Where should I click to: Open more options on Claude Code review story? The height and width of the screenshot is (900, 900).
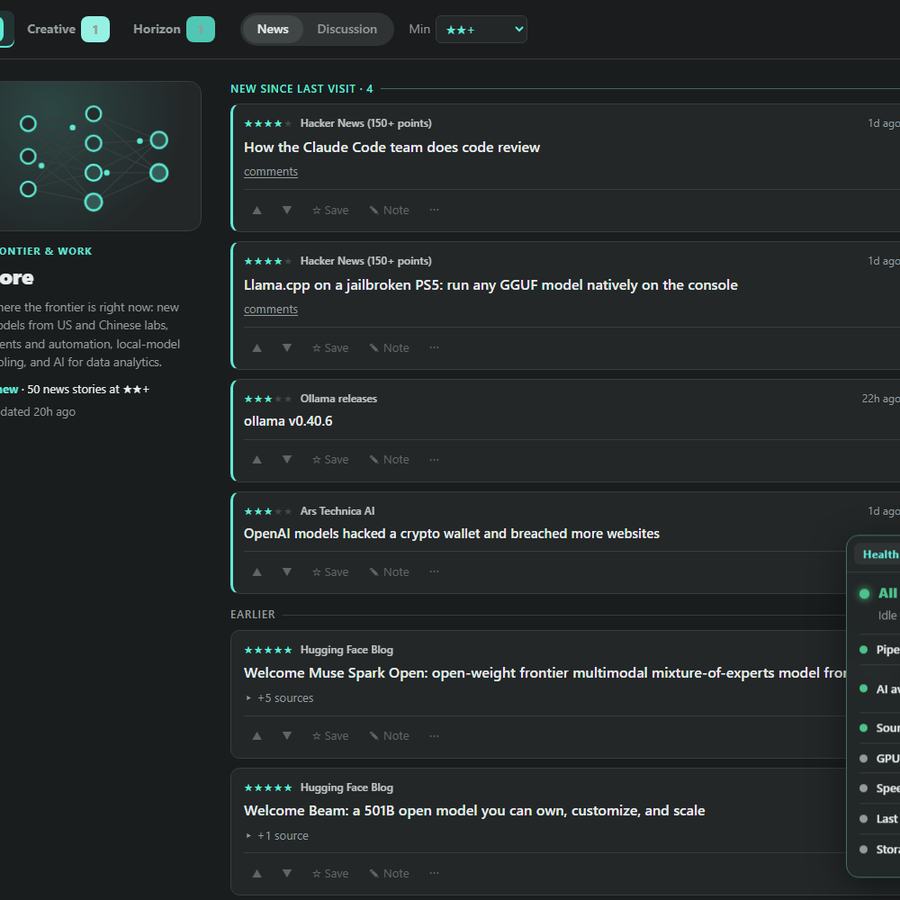[x=434, y=210]
